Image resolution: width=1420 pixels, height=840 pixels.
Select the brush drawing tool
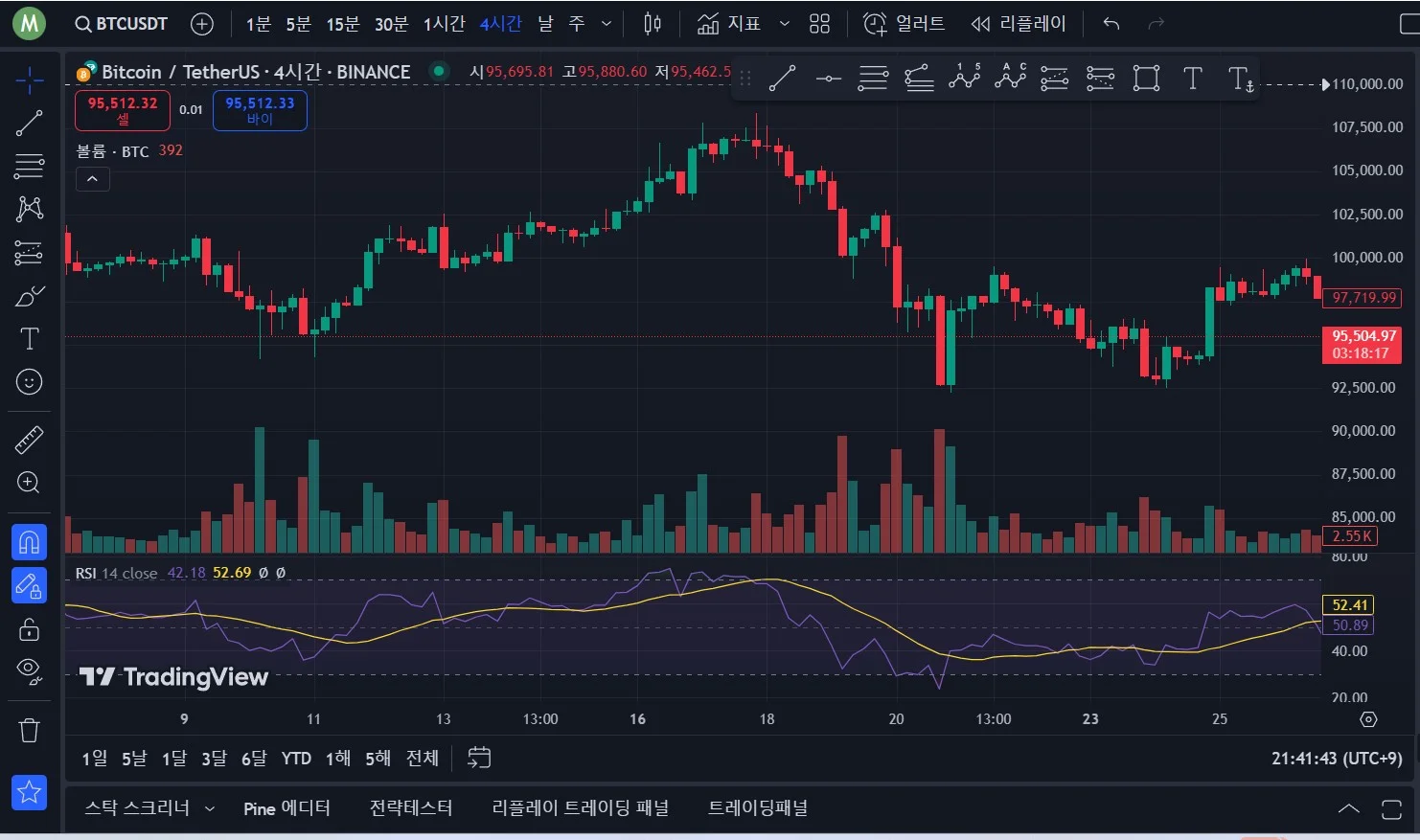point(30,296)
